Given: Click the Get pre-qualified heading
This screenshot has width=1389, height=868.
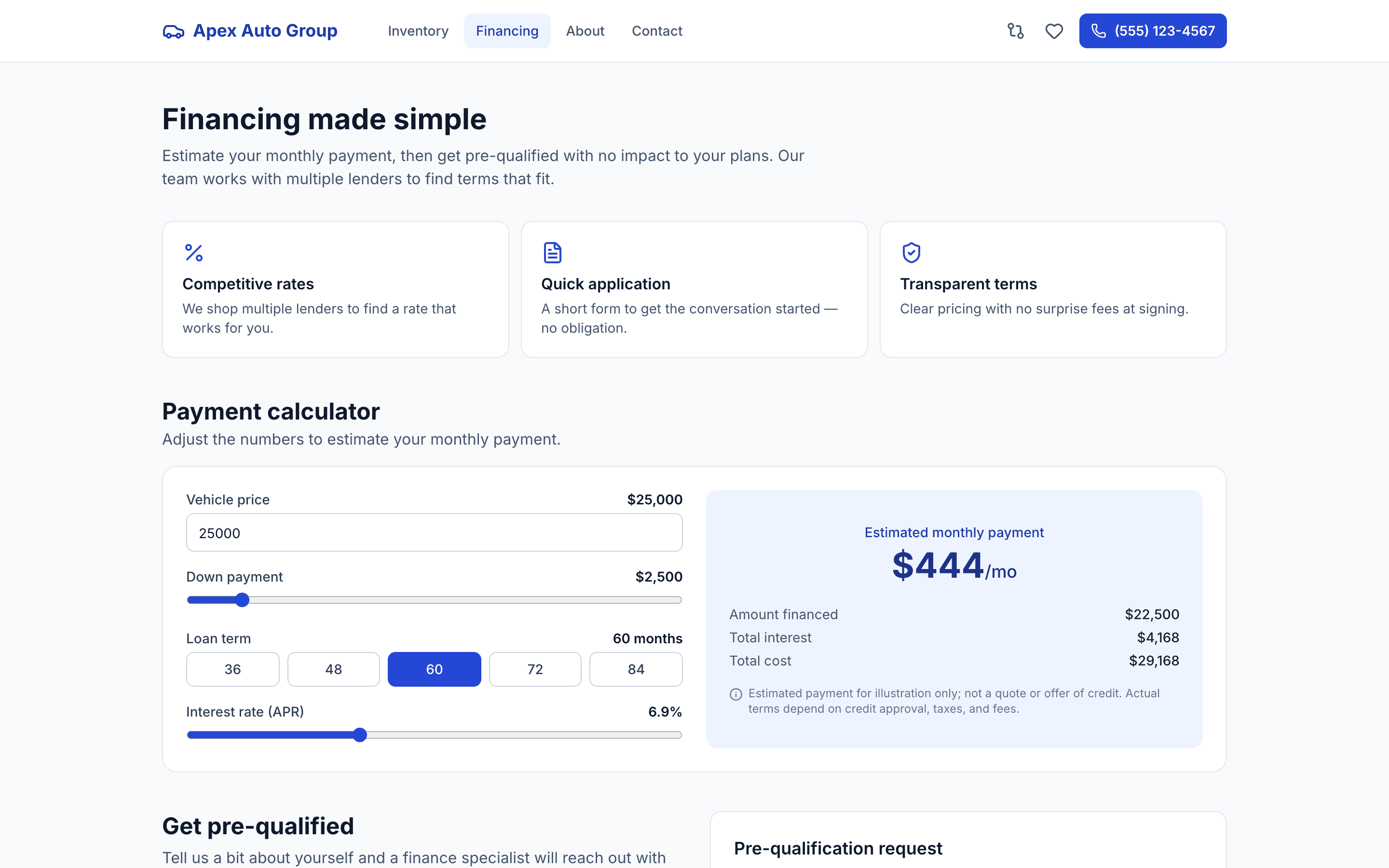Looking at the screenshot, I should tap(259, 826).
